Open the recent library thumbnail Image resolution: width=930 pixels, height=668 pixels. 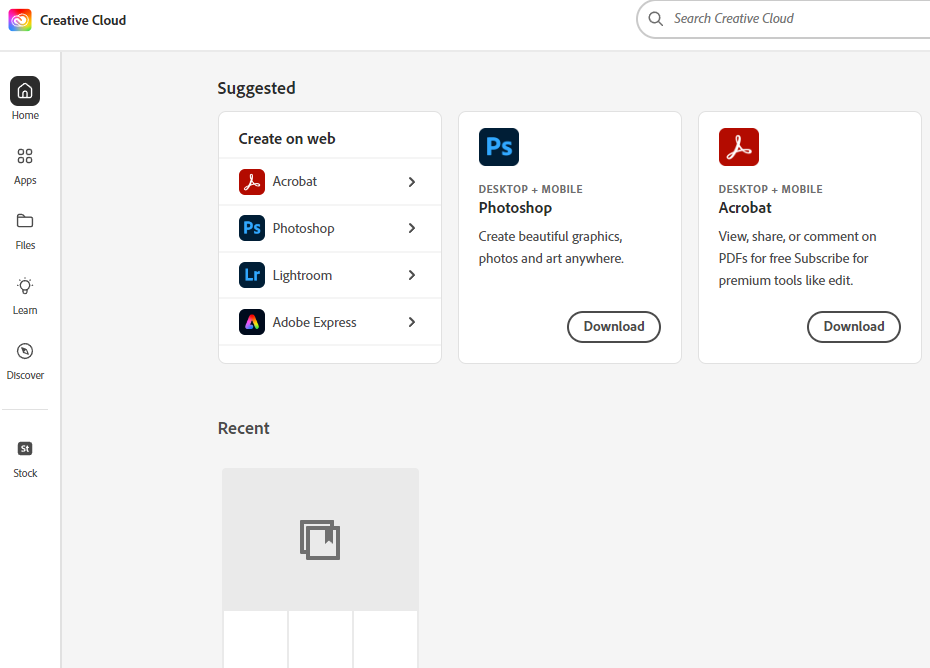click(320, 540)
